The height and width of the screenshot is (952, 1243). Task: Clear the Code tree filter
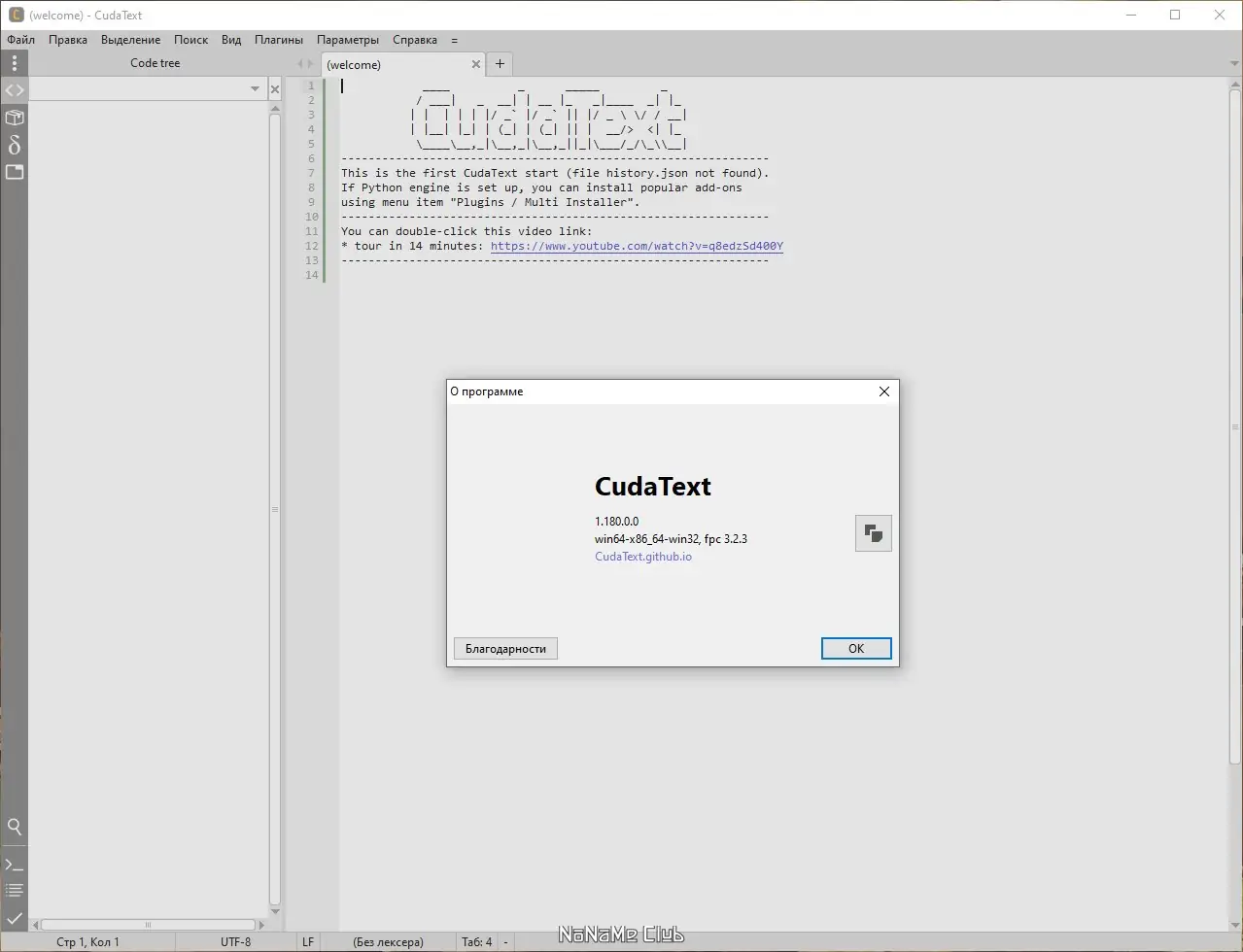275,89
